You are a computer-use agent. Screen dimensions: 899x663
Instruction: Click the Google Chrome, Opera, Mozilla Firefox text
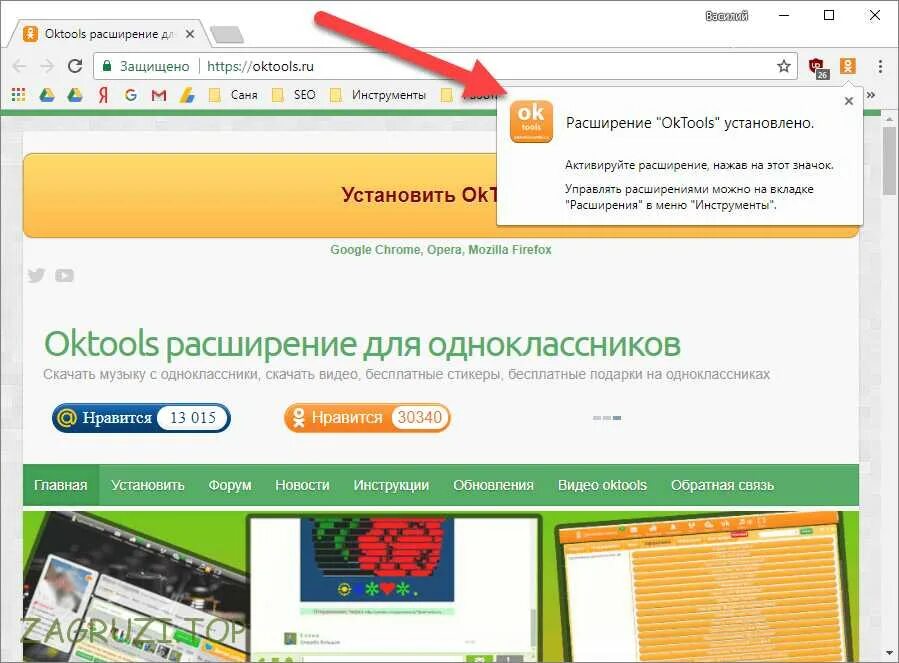[441, 250]
